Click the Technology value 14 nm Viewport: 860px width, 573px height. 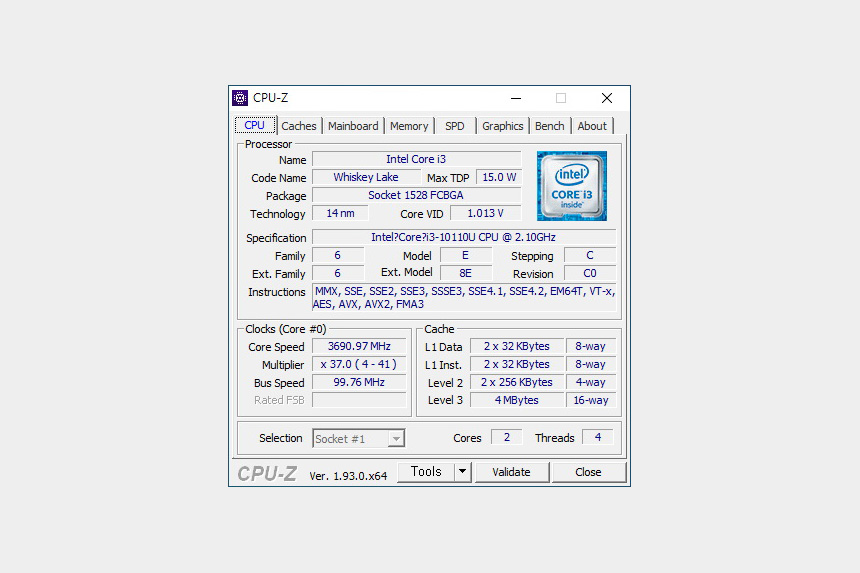(340, 213)
